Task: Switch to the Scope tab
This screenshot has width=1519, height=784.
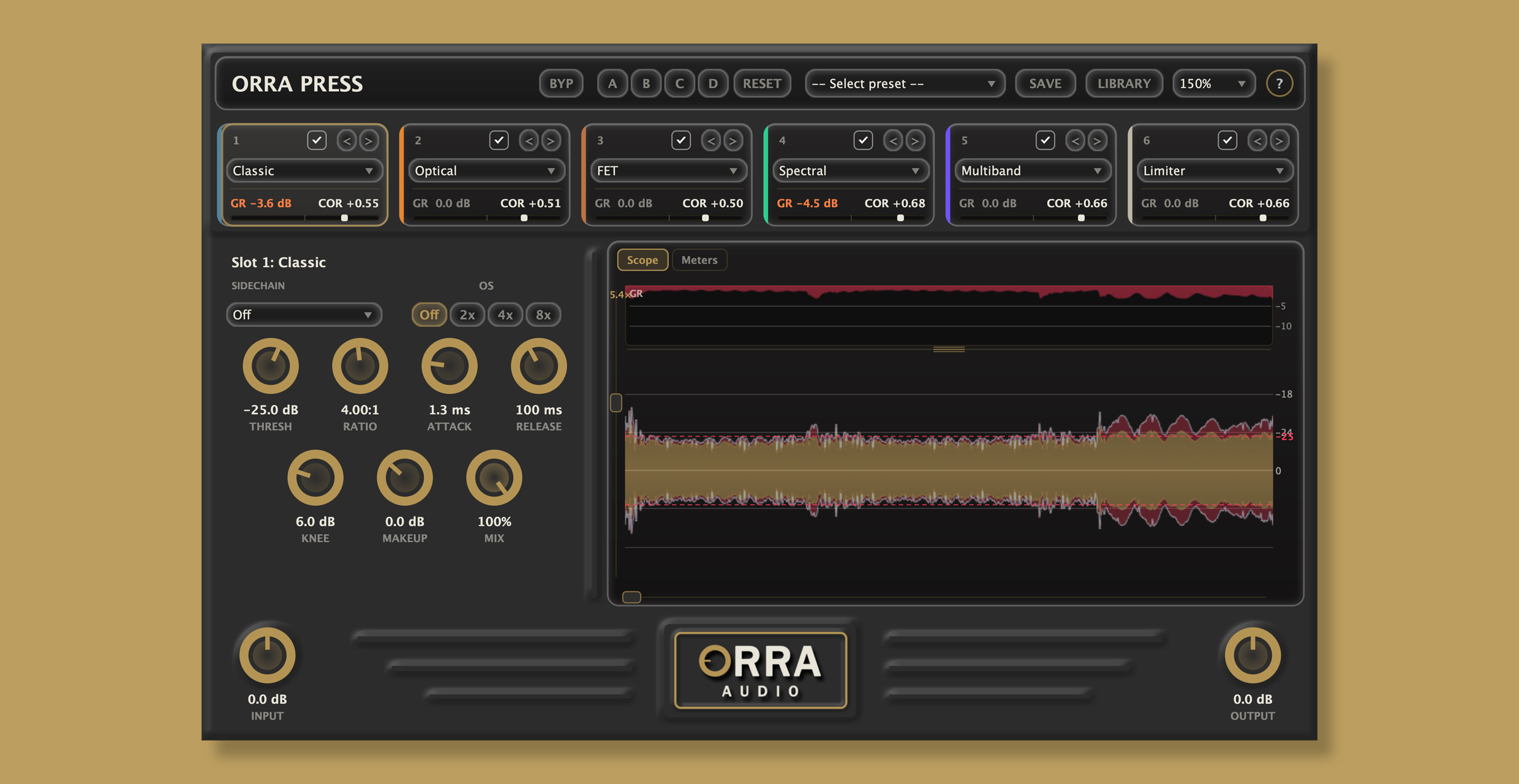Action: (x=643, y=260)
